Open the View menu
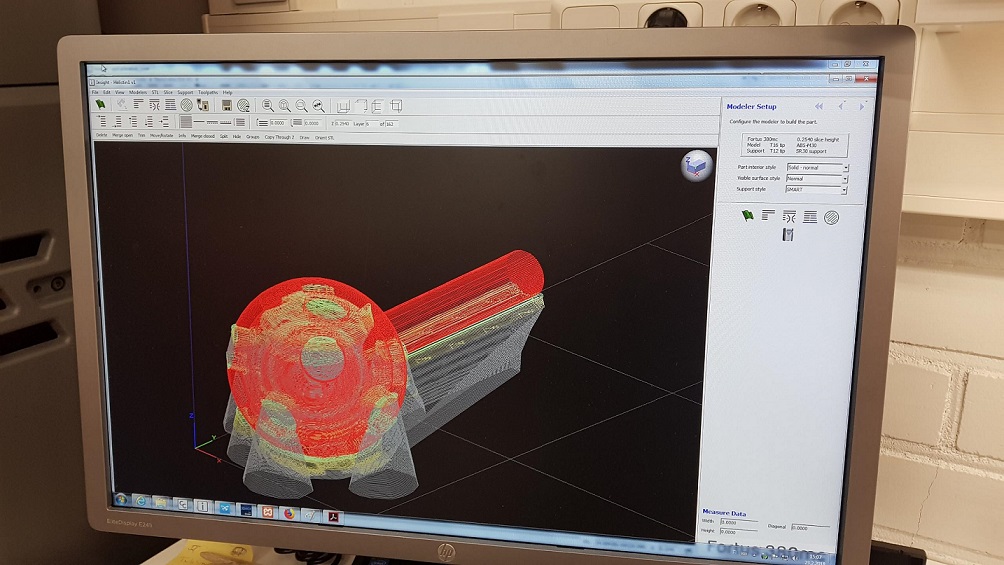1004x565 pixels. click(x=120, y=92)
